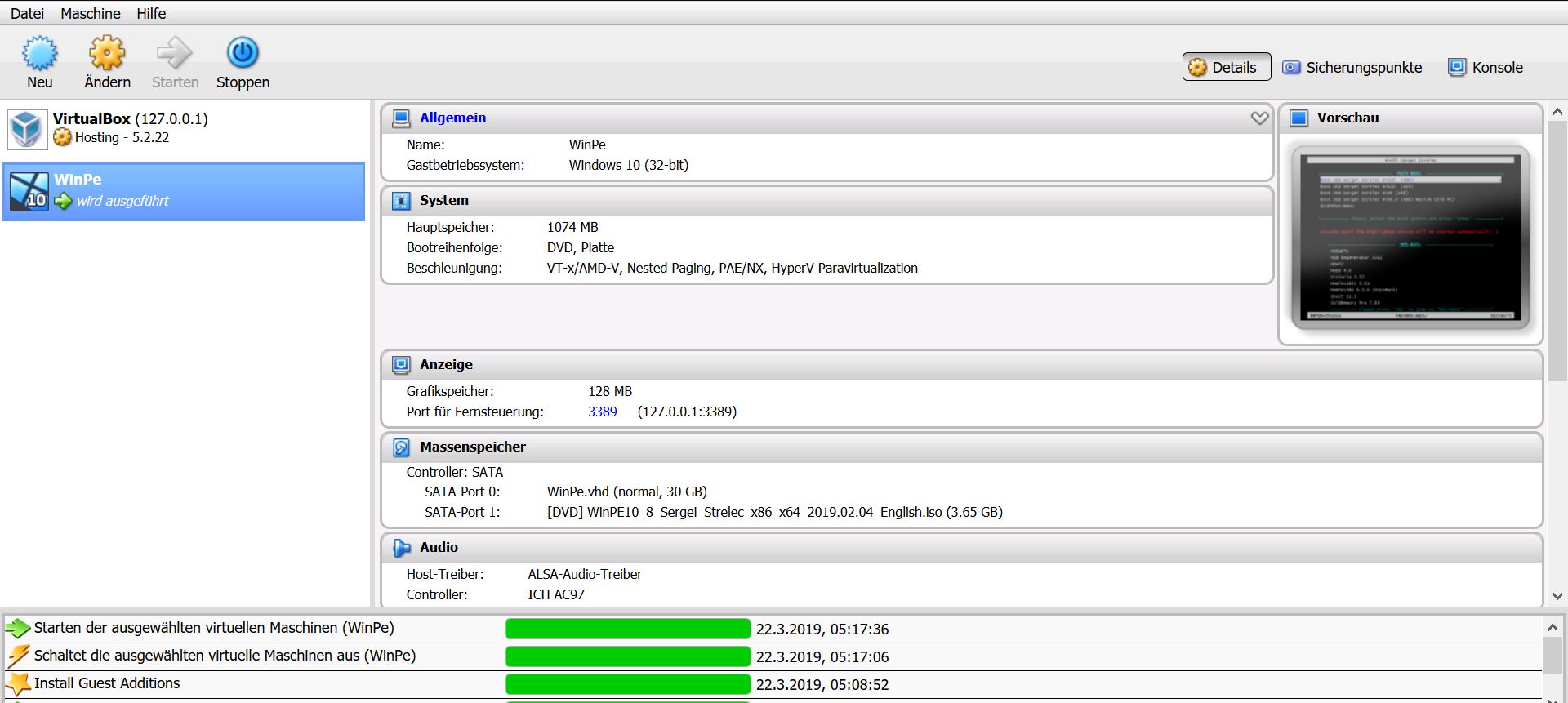Click the green running-state arrow beside wird ausgeführt

tap(63, 201)
